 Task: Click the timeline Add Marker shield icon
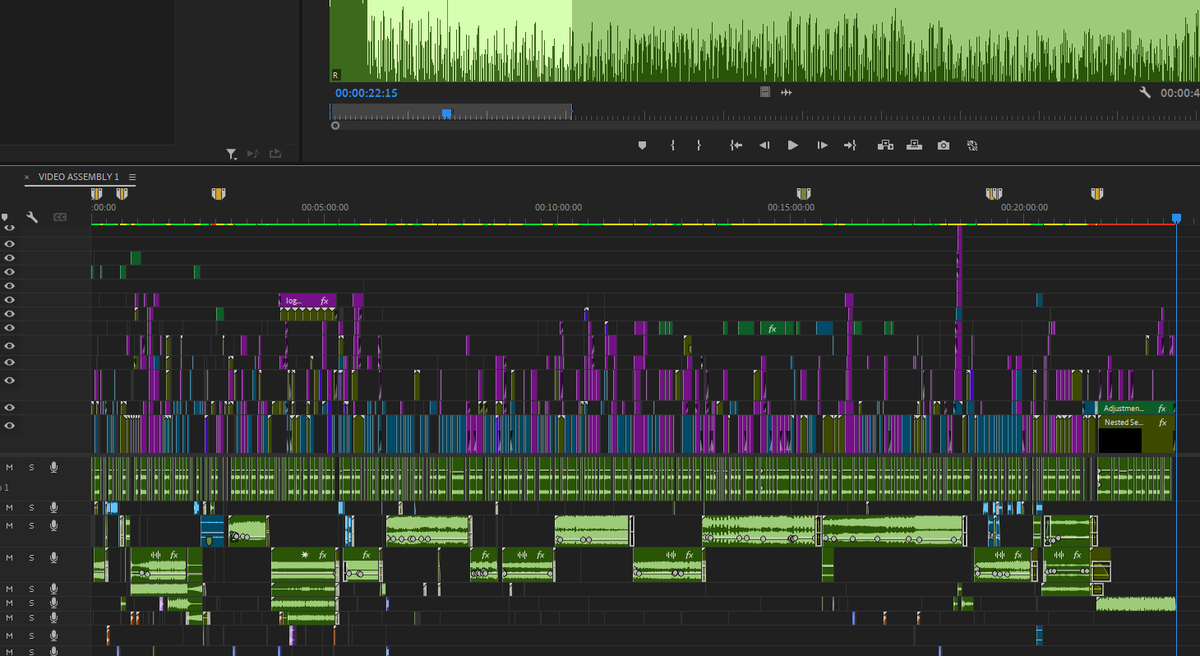6,216
